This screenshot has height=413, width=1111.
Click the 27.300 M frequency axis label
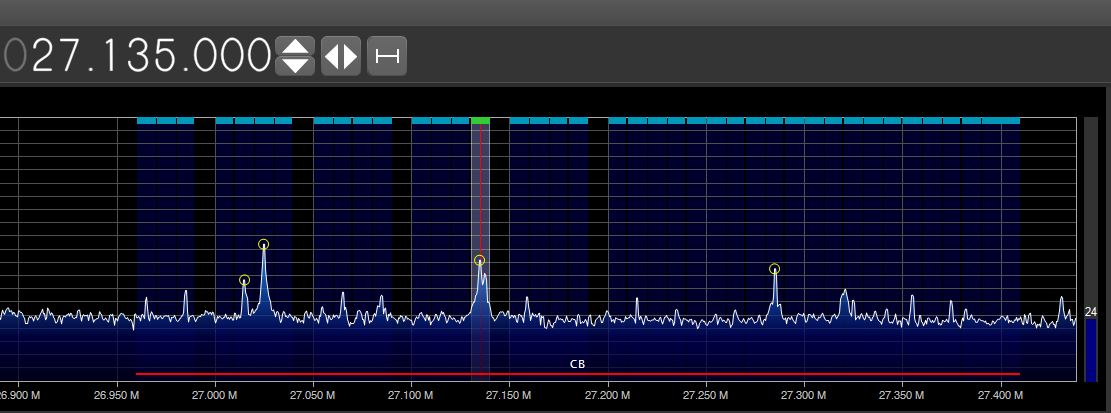tap(803, 393)
